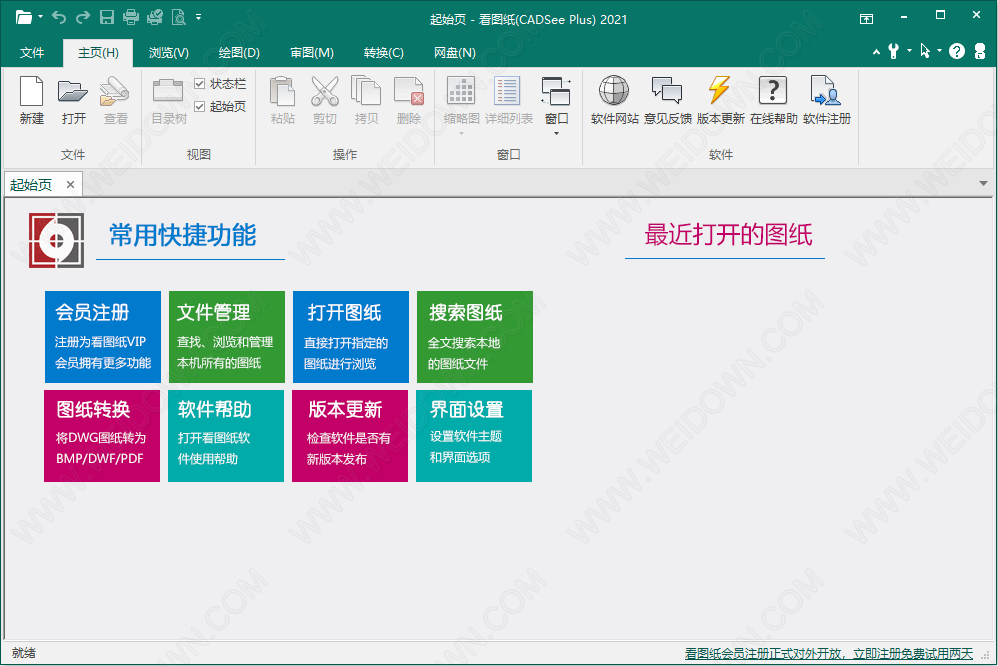
Task: Expand the dropdown arrow beside the cursor icon
Action: (939, 51)
